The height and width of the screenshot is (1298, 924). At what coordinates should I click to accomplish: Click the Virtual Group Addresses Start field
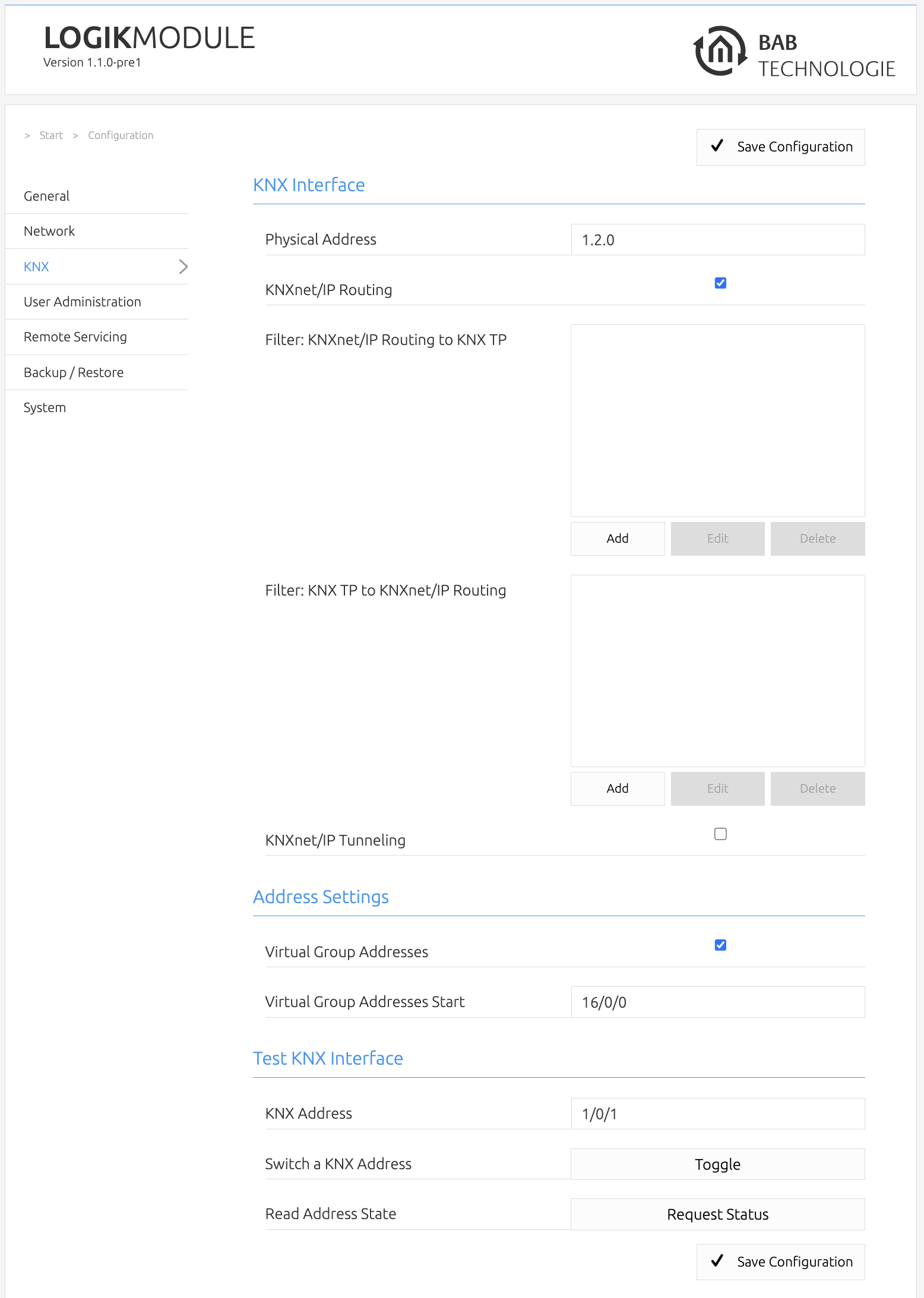coord(718,1002)
